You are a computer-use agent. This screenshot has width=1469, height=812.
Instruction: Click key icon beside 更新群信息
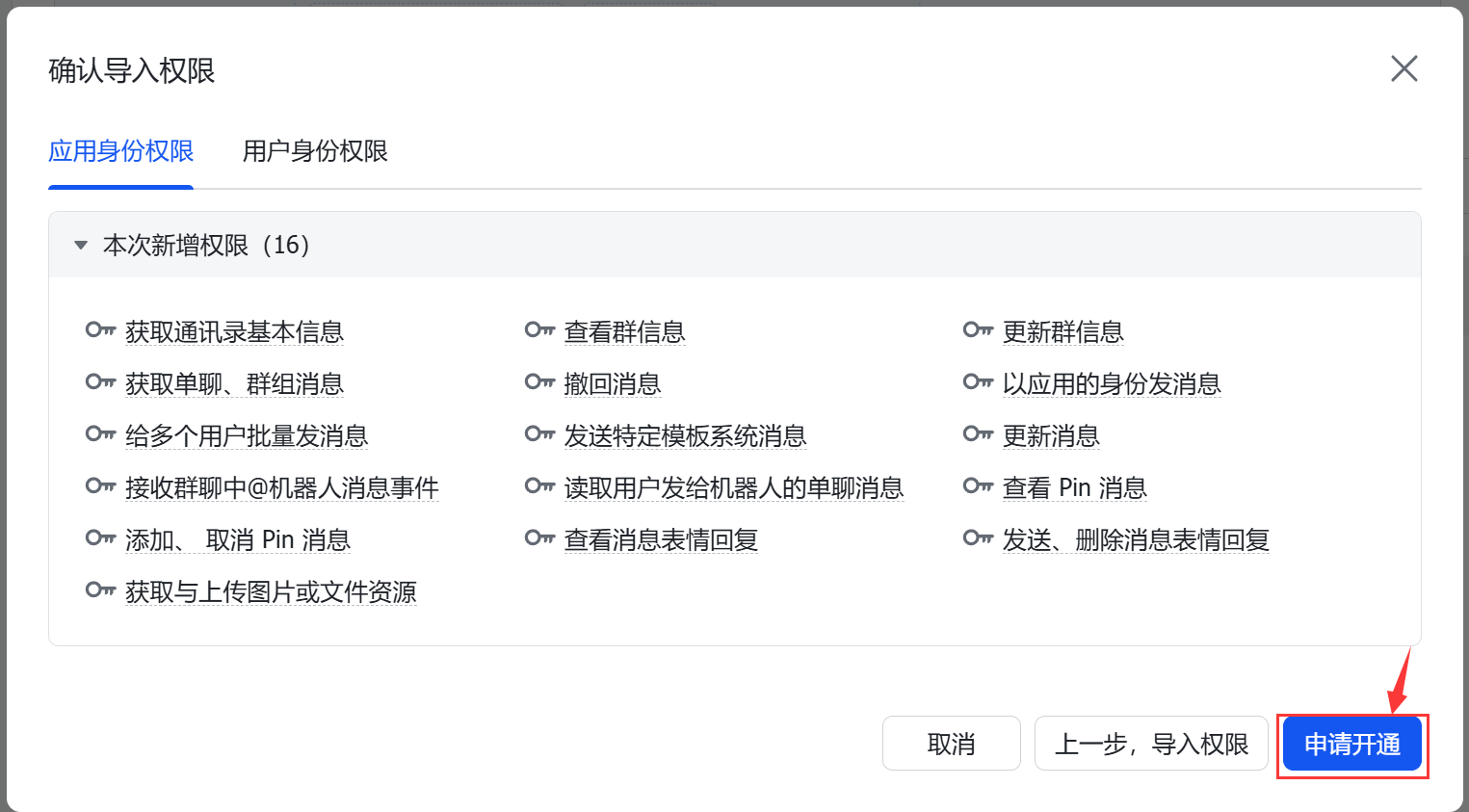coord(978,330)
